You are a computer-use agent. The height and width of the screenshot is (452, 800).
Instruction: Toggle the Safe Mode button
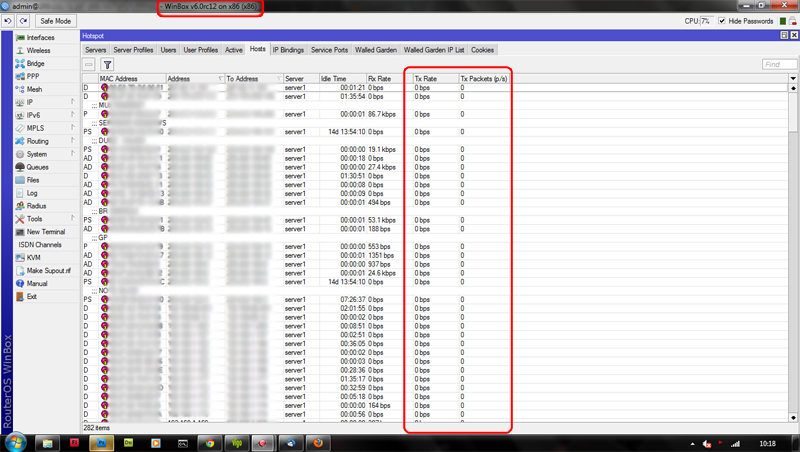click(x=56, y=21)
